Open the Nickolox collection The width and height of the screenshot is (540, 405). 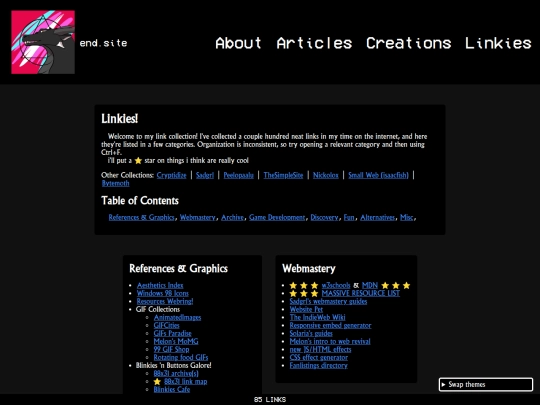[325, 175]
